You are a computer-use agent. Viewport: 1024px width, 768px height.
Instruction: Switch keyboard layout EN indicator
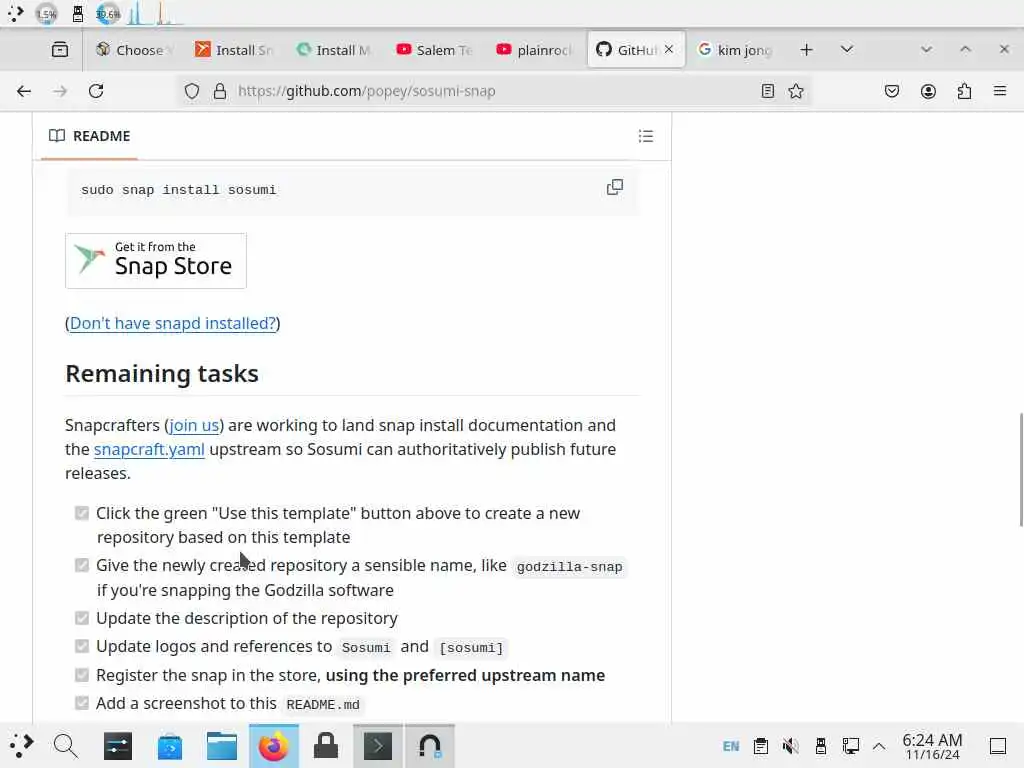click(x=731, y=746)
